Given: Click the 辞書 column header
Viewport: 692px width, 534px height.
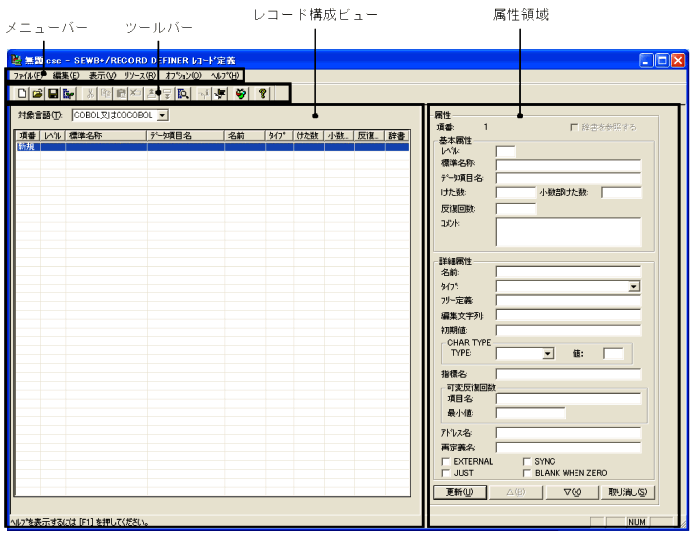Looking at the screenshot, I should (397, 135).
